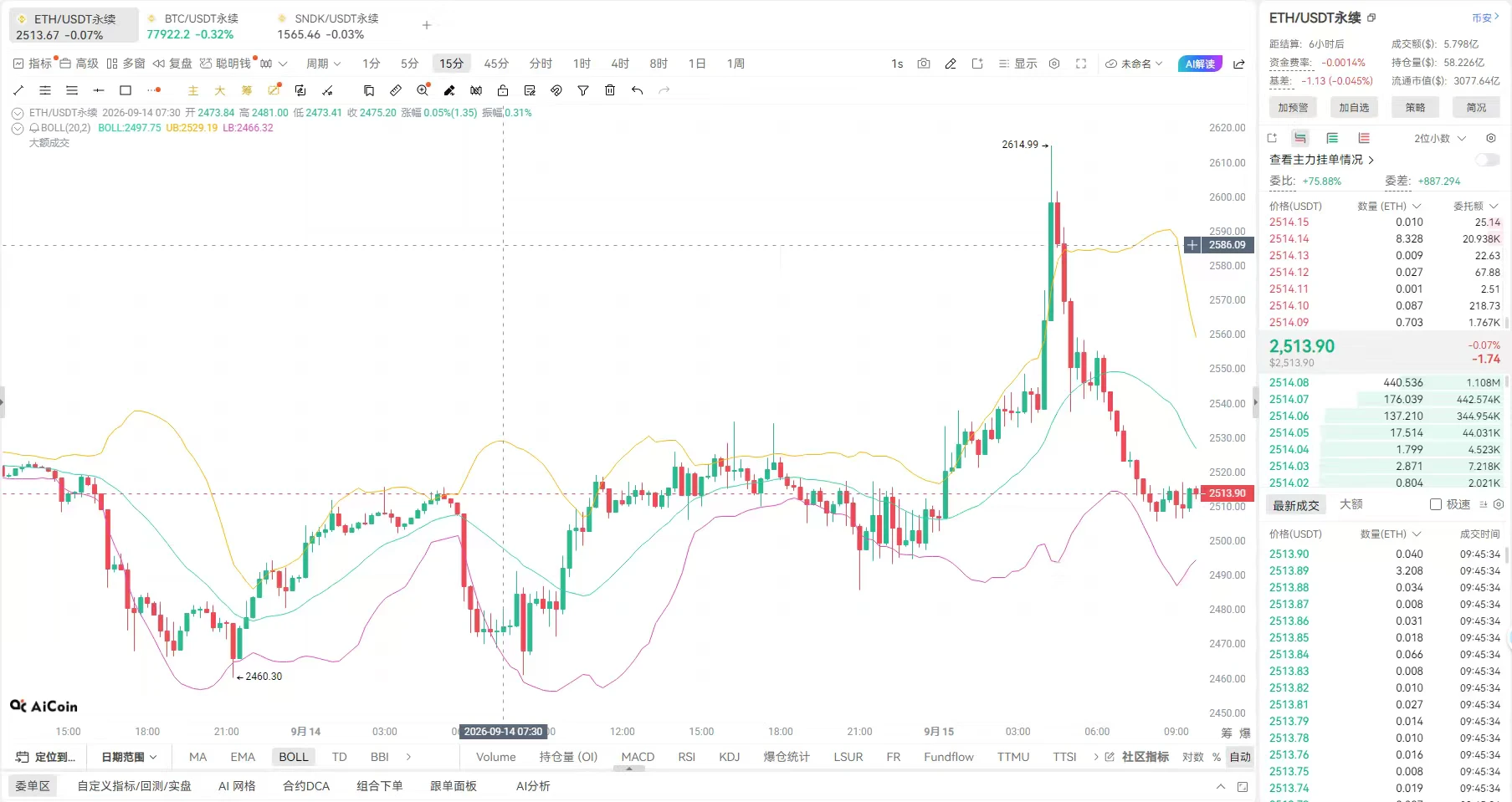Open 数量 (ETH) dropdown in order book
The height and width of the screenshot is (802, 1512).
(1389, 206)
